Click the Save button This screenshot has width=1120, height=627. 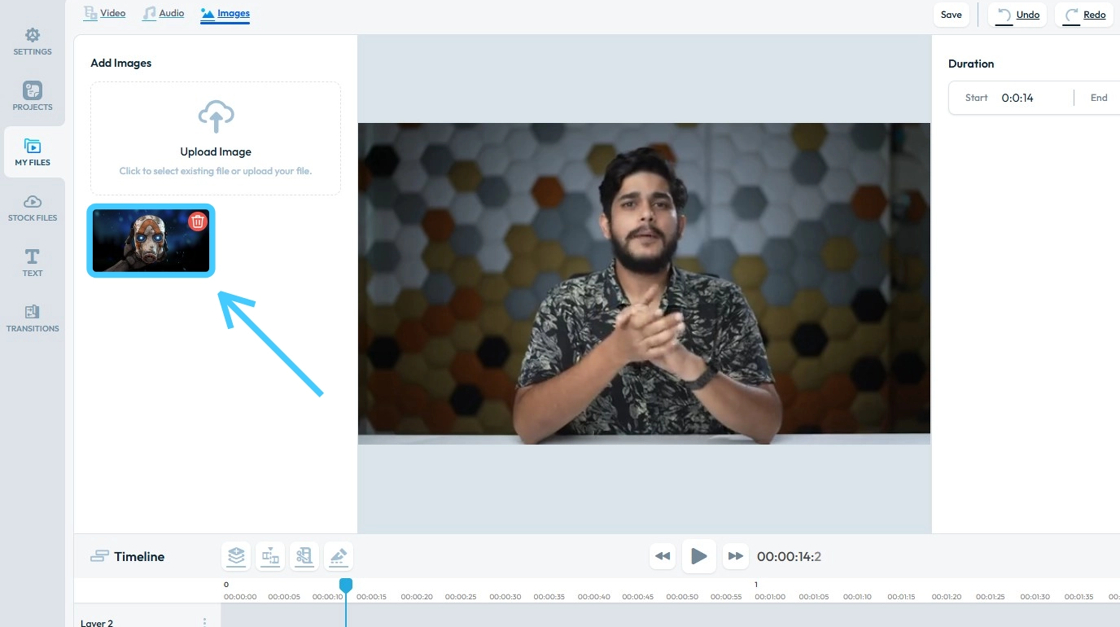(951, 14)
